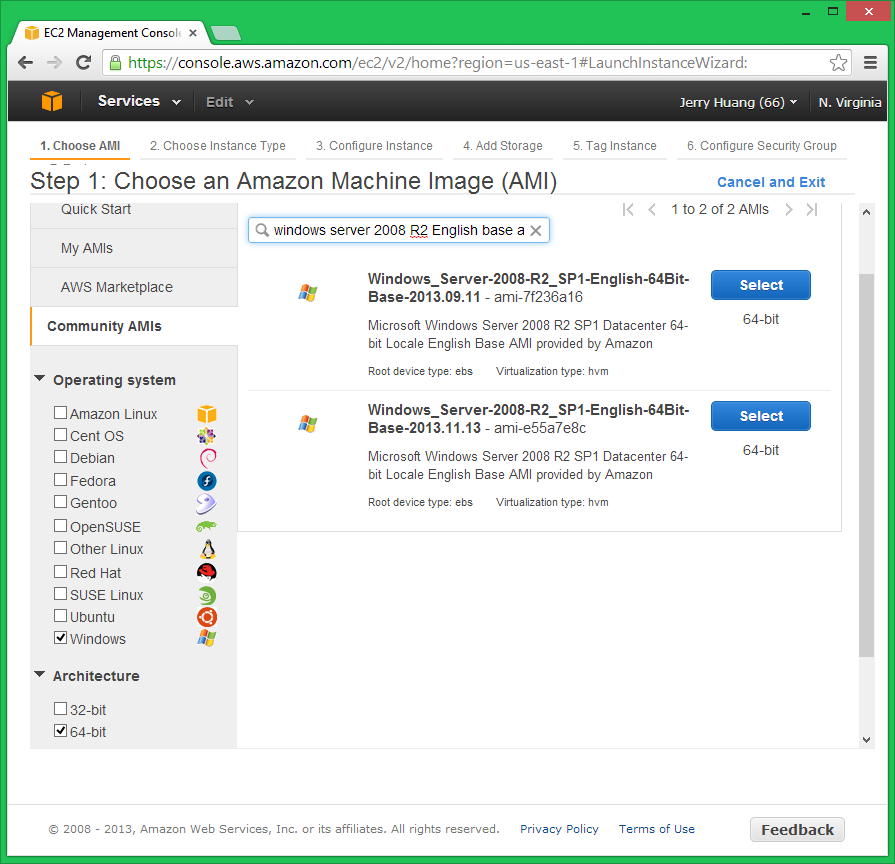Click Windows logo of the 2013.09.11 AMI
Image resolution: width=895 pixels, height=864 pixels.
click(x=308, y=293)
